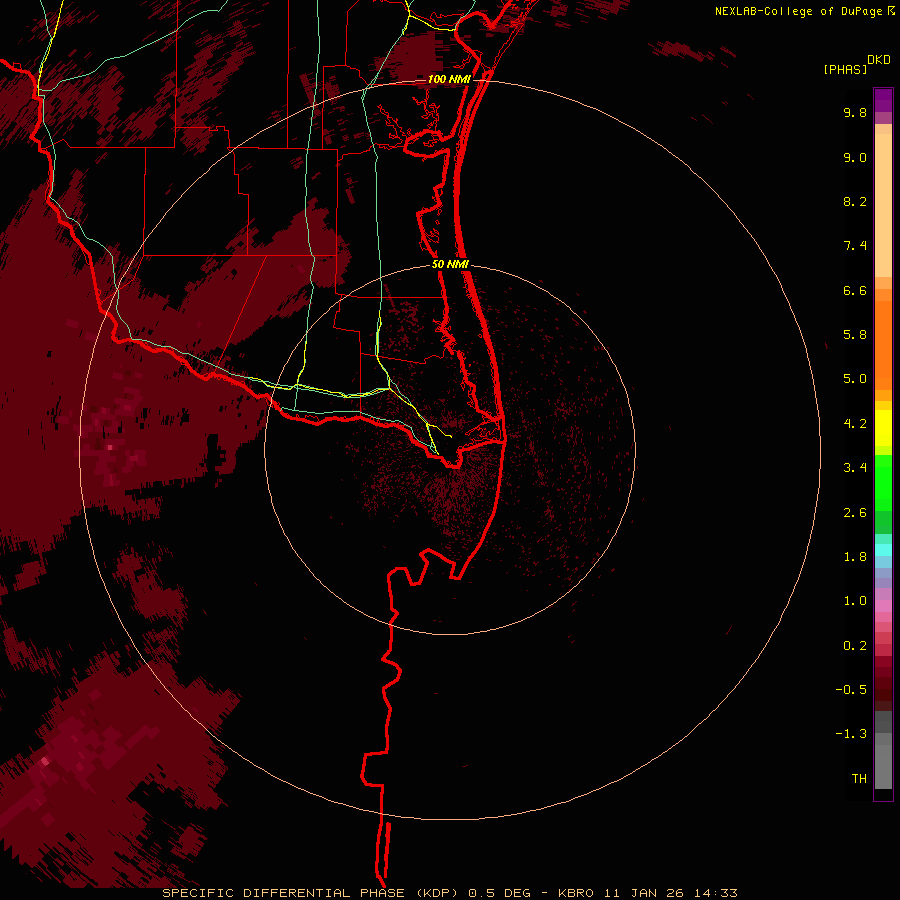Click the 7.4 color scale label
The width and height of the screenshot is (900, 900).
(x=855, y=246)
